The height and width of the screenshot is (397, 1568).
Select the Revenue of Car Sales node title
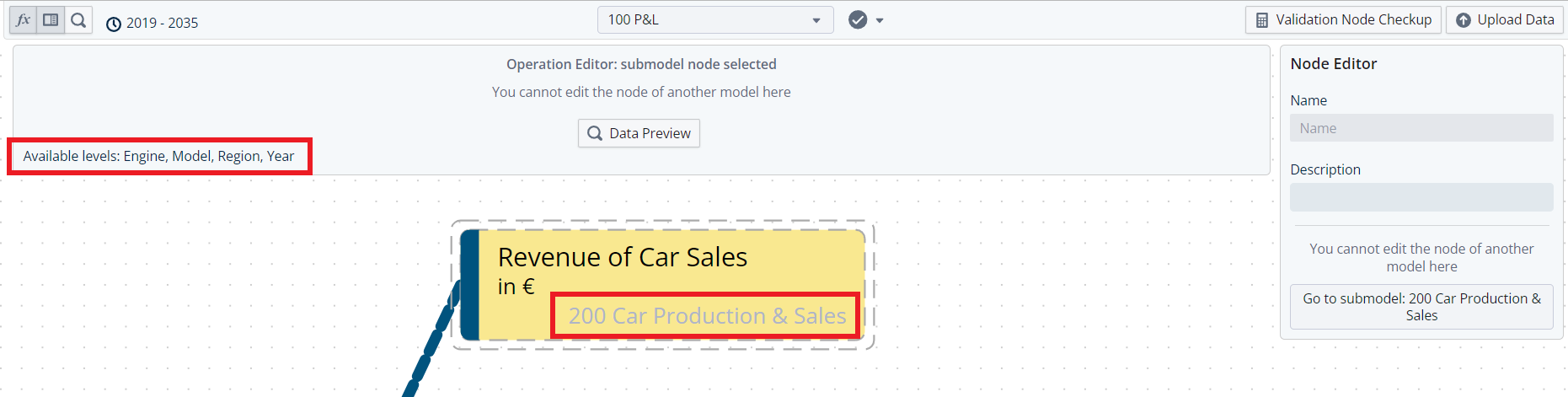(622, 257)
